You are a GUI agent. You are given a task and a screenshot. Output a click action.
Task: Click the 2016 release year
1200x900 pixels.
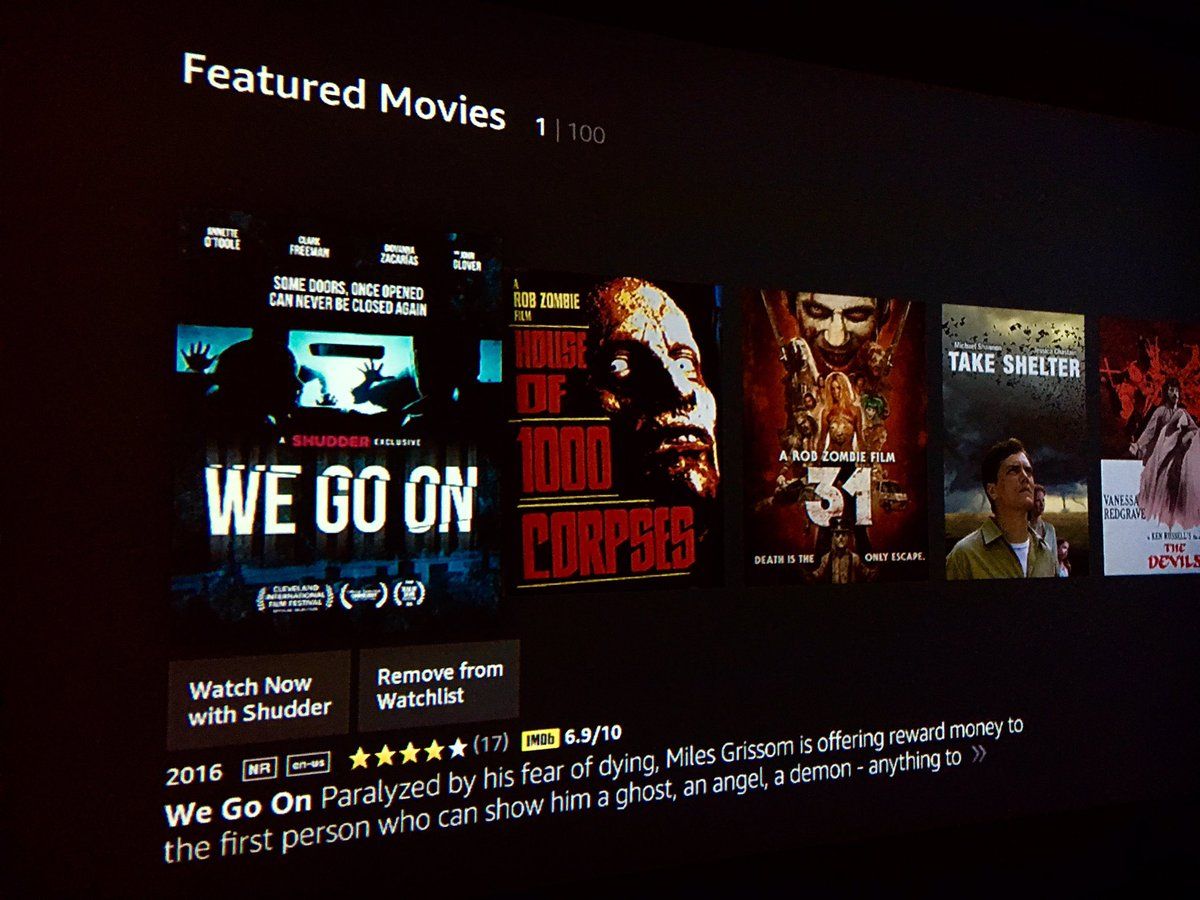tap(194, 776)
